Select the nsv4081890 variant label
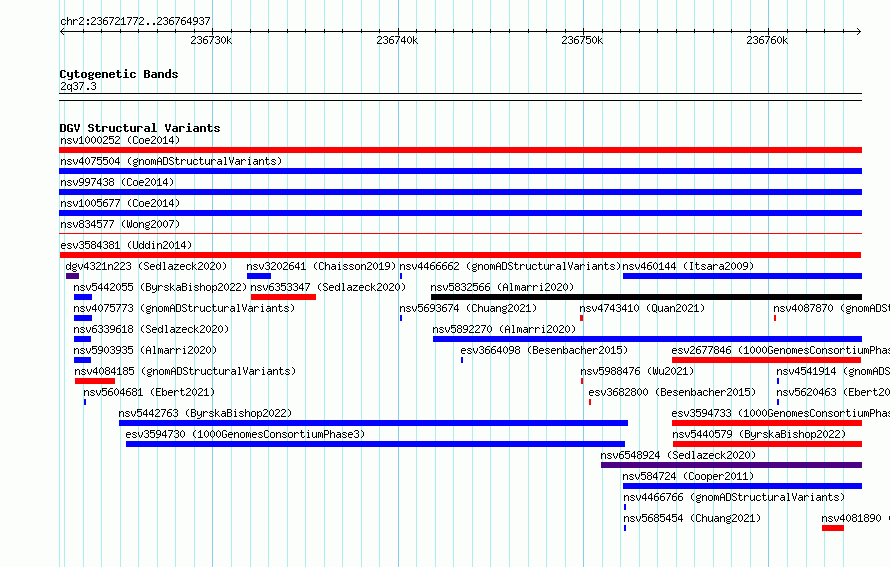This screenshot has height=567, width=890. (x=855, y=518)
